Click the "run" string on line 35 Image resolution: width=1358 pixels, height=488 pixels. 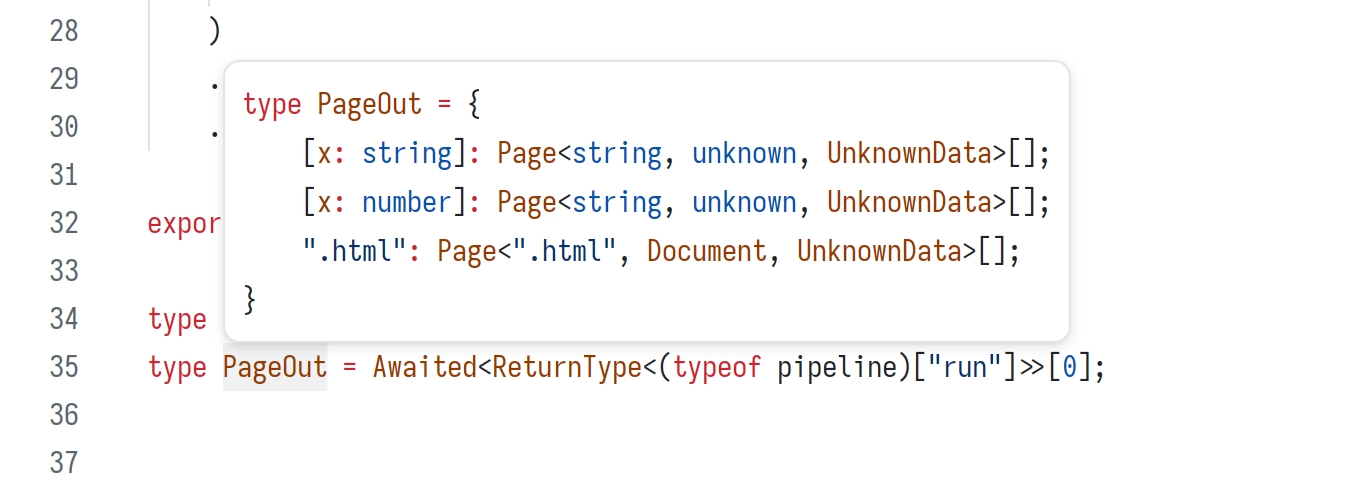tap(964, 367)
